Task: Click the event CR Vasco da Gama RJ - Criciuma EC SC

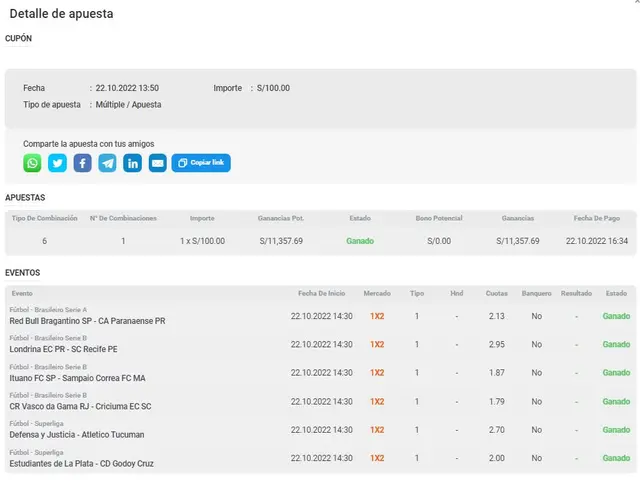Action: [80, 406]
